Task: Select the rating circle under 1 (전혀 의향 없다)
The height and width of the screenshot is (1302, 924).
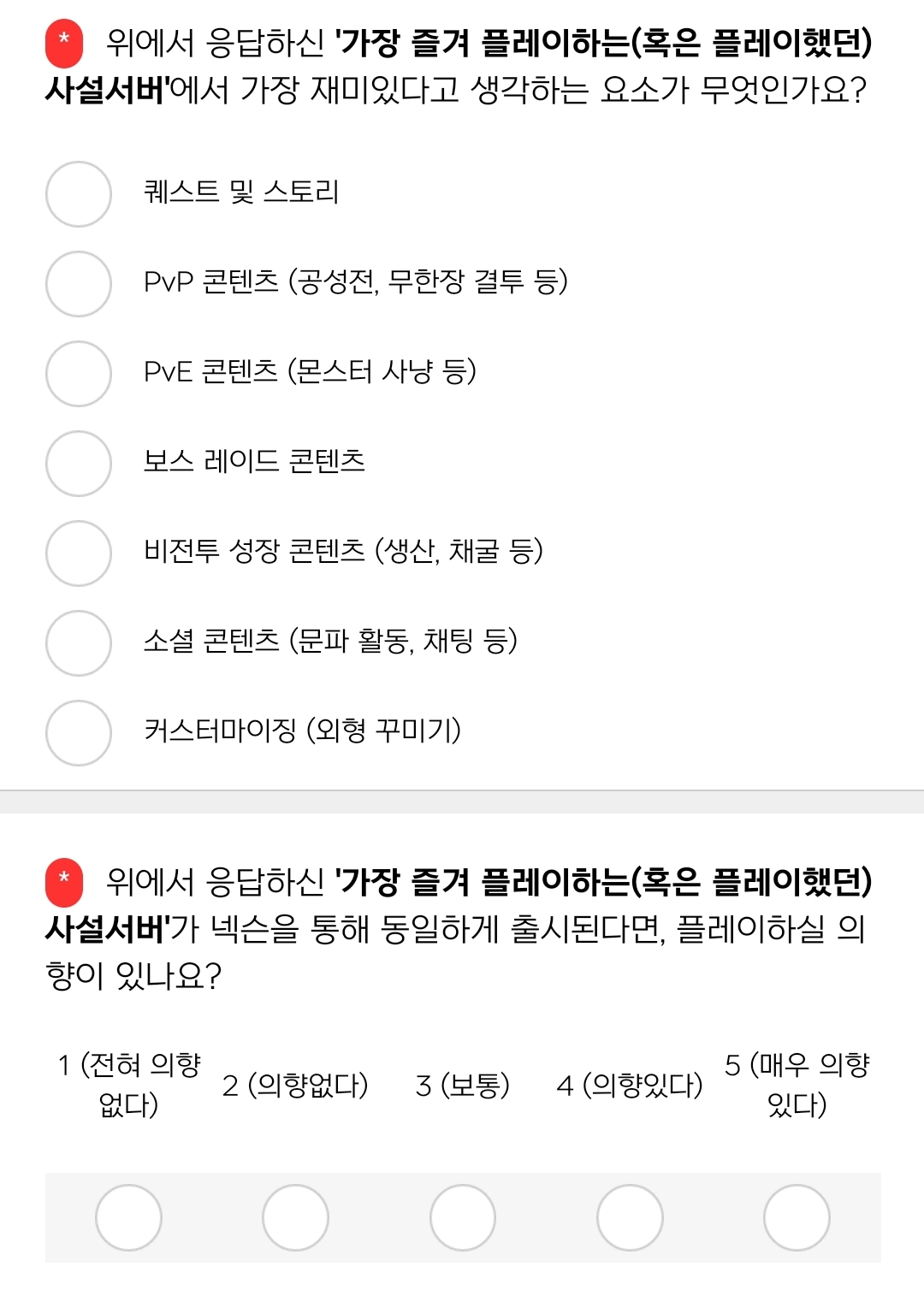Action: pos(128,1217)
